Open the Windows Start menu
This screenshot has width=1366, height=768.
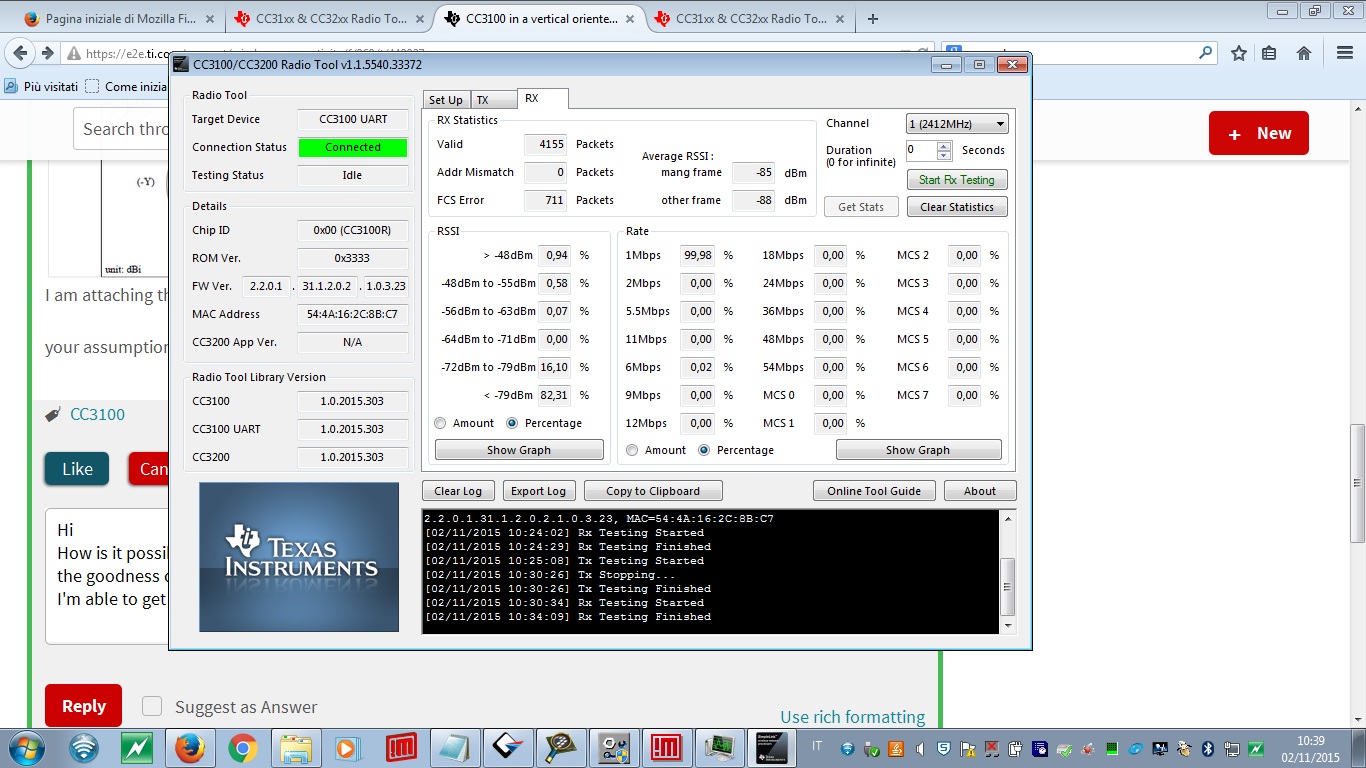pos(26,747)
